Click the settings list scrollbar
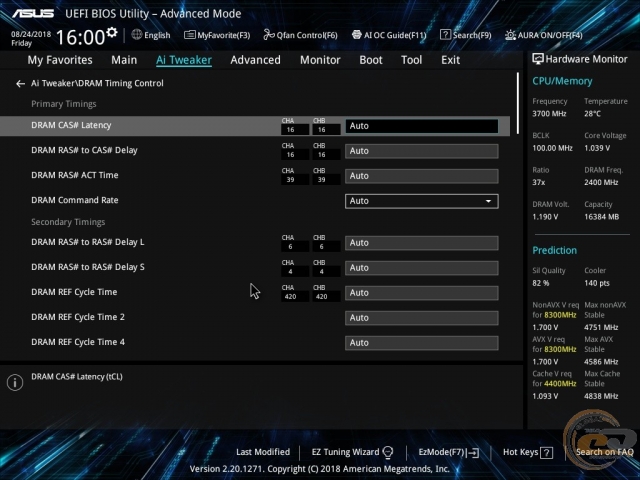The height and width of the screenshot is (480, 640). click(x=518, y=103)
